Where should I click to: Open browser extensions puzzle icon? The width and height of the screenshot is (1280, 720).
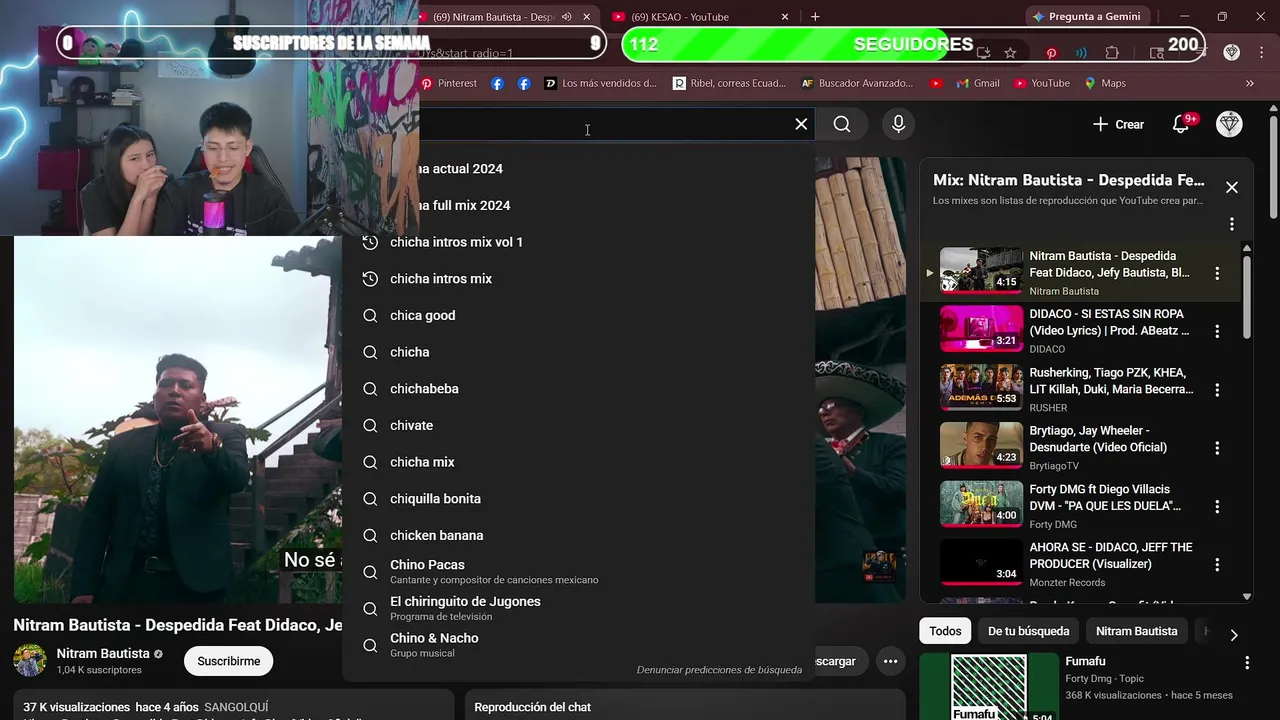pyautogui.click(x=1112, y=52)
